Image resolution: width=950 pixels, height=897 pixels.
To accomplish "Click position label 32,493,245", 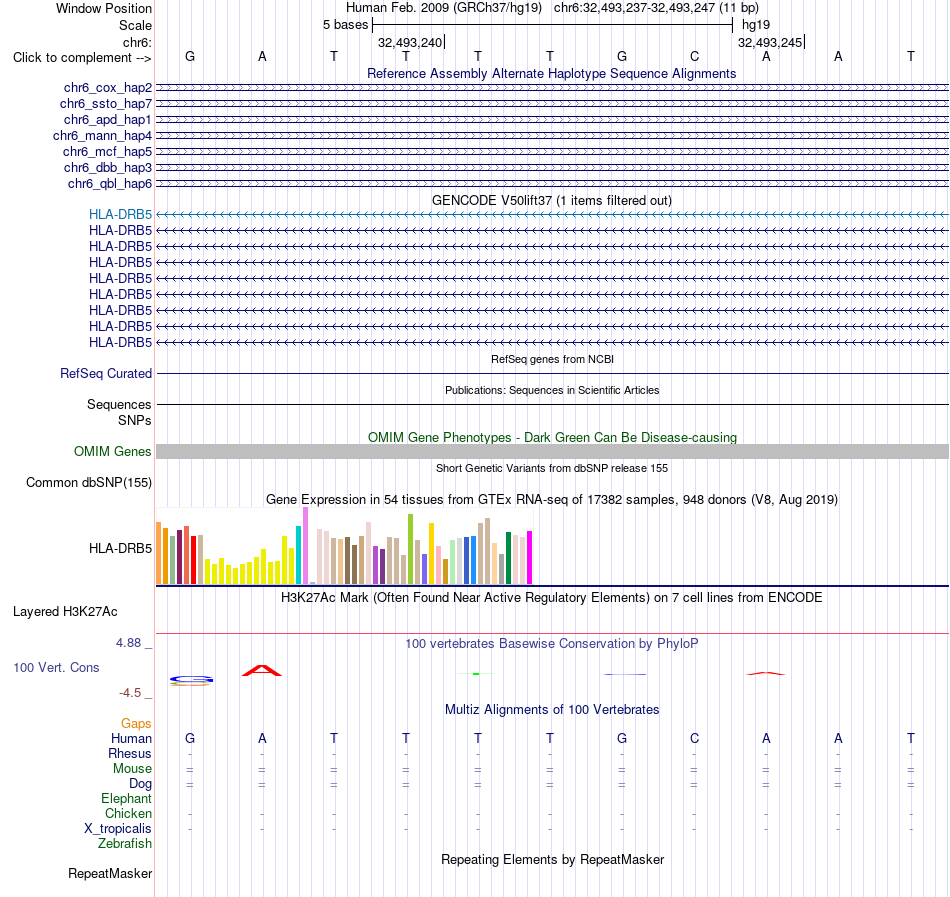I will (769, 42).
